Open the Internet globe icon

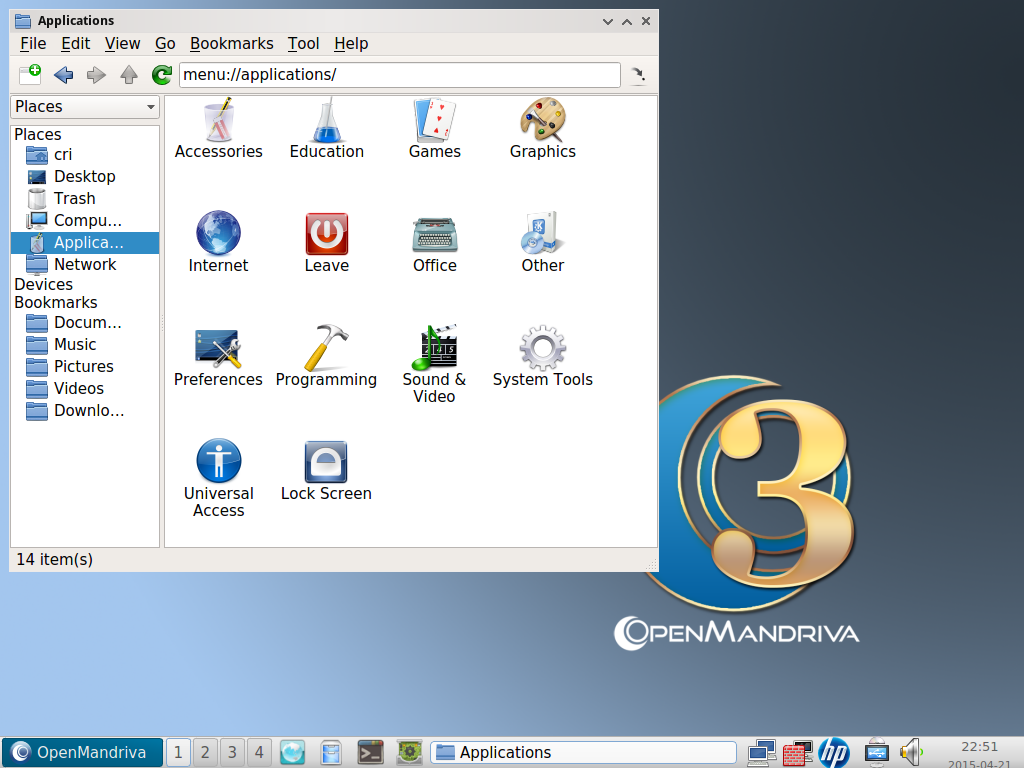tap(218, 235)
